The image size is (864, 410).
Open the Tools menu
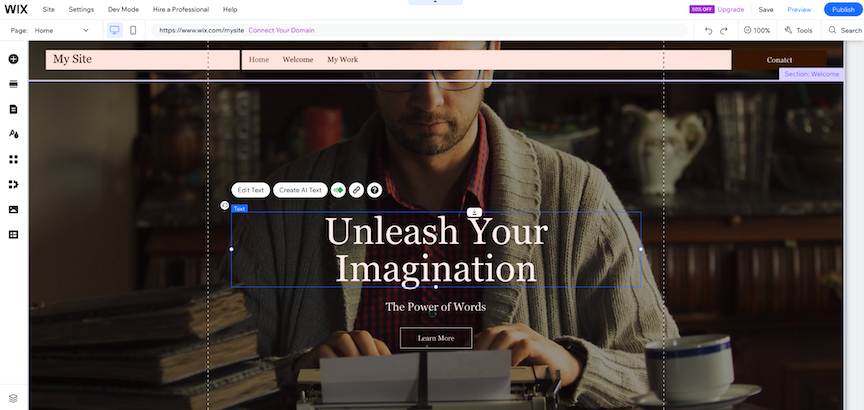click(x=798, y=30)
